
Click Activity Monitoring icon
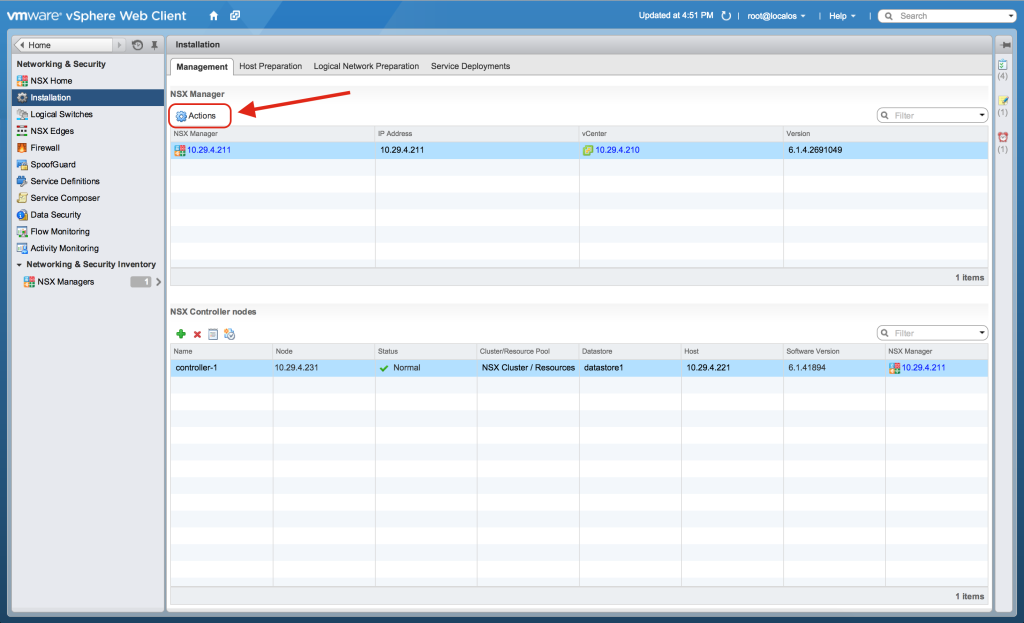tap(22, 248)
